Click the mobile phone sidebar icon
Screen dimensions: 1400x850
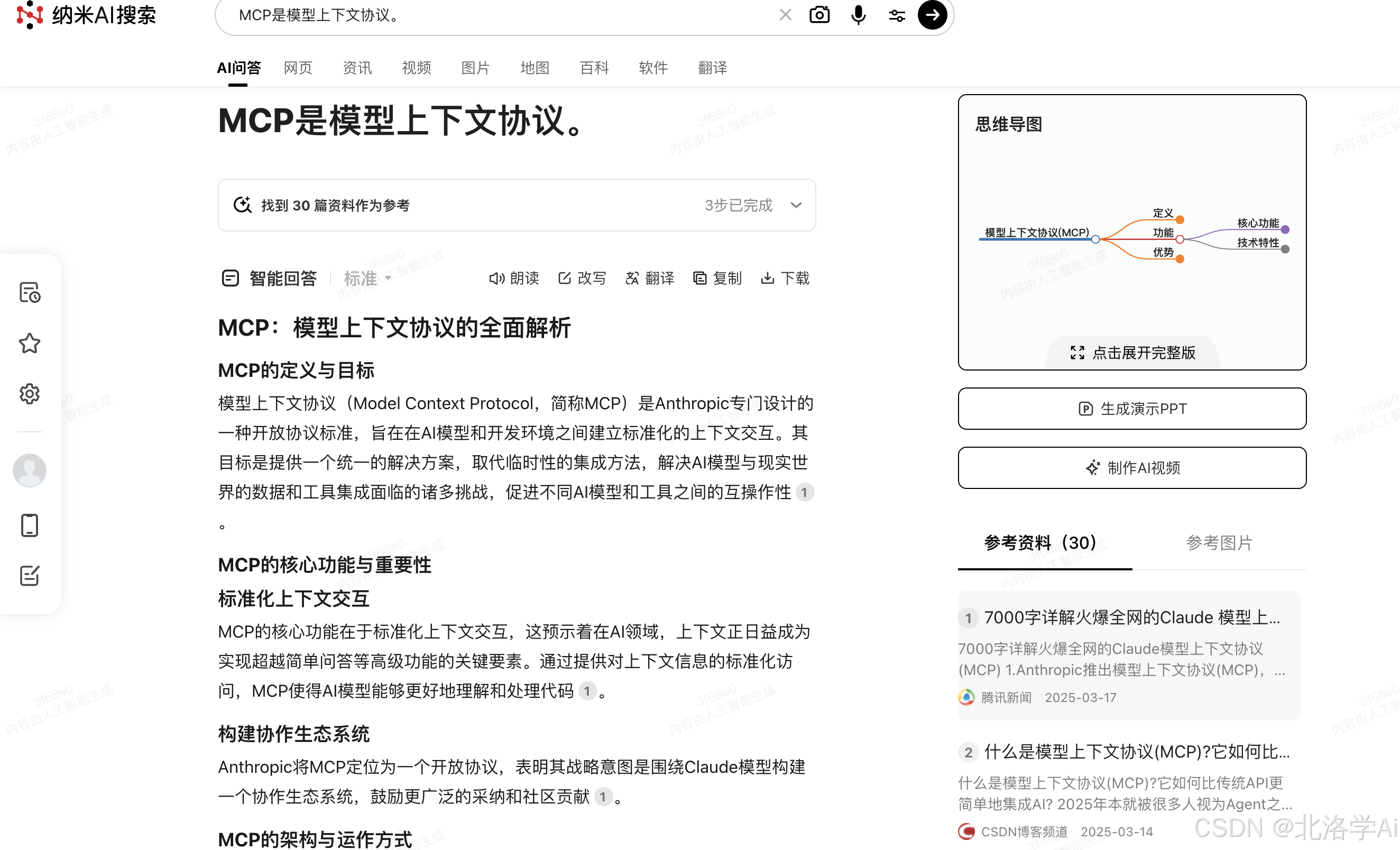point(30,525)
